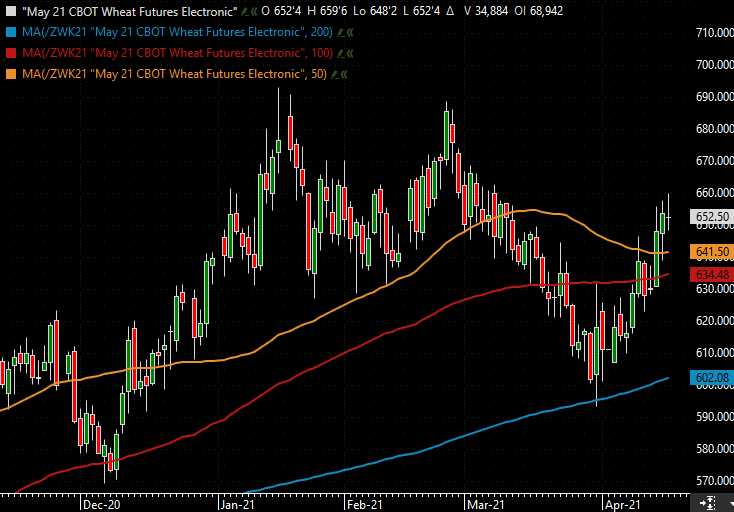Open the MA 100 study edit pencil

click(x=341, y=53)
